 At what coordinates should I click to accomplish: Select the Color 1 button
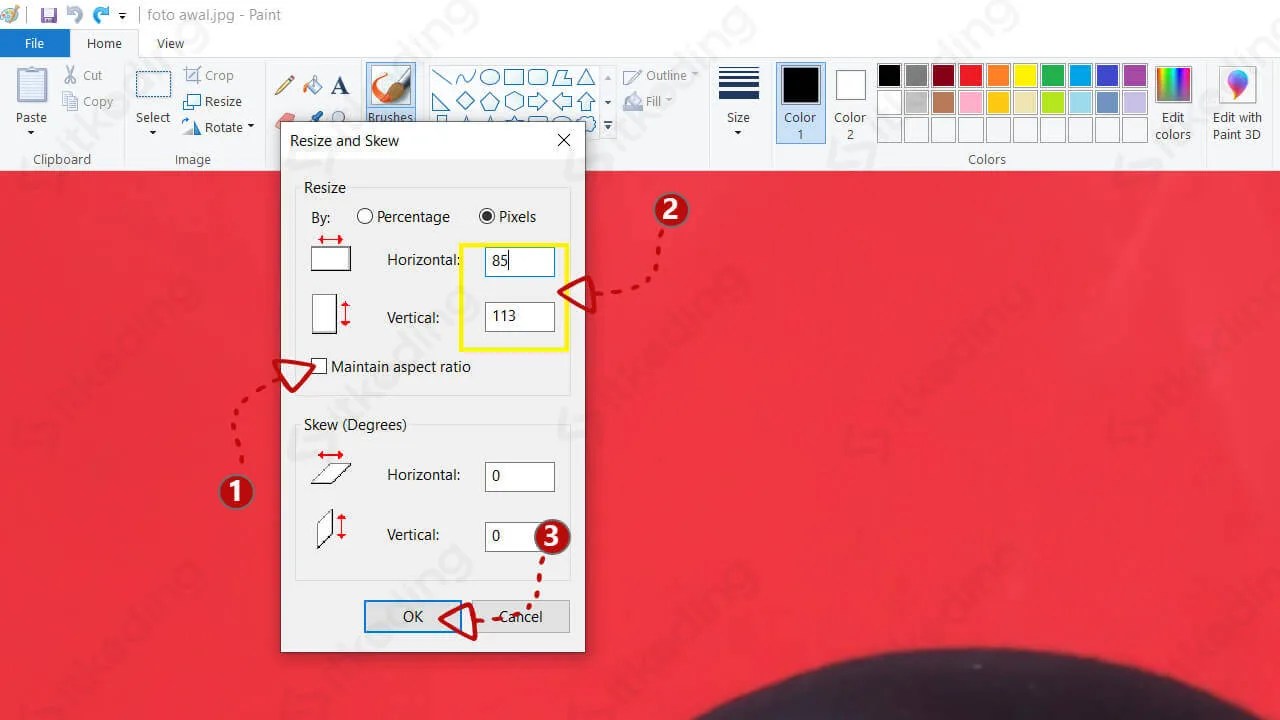point(800,103)
